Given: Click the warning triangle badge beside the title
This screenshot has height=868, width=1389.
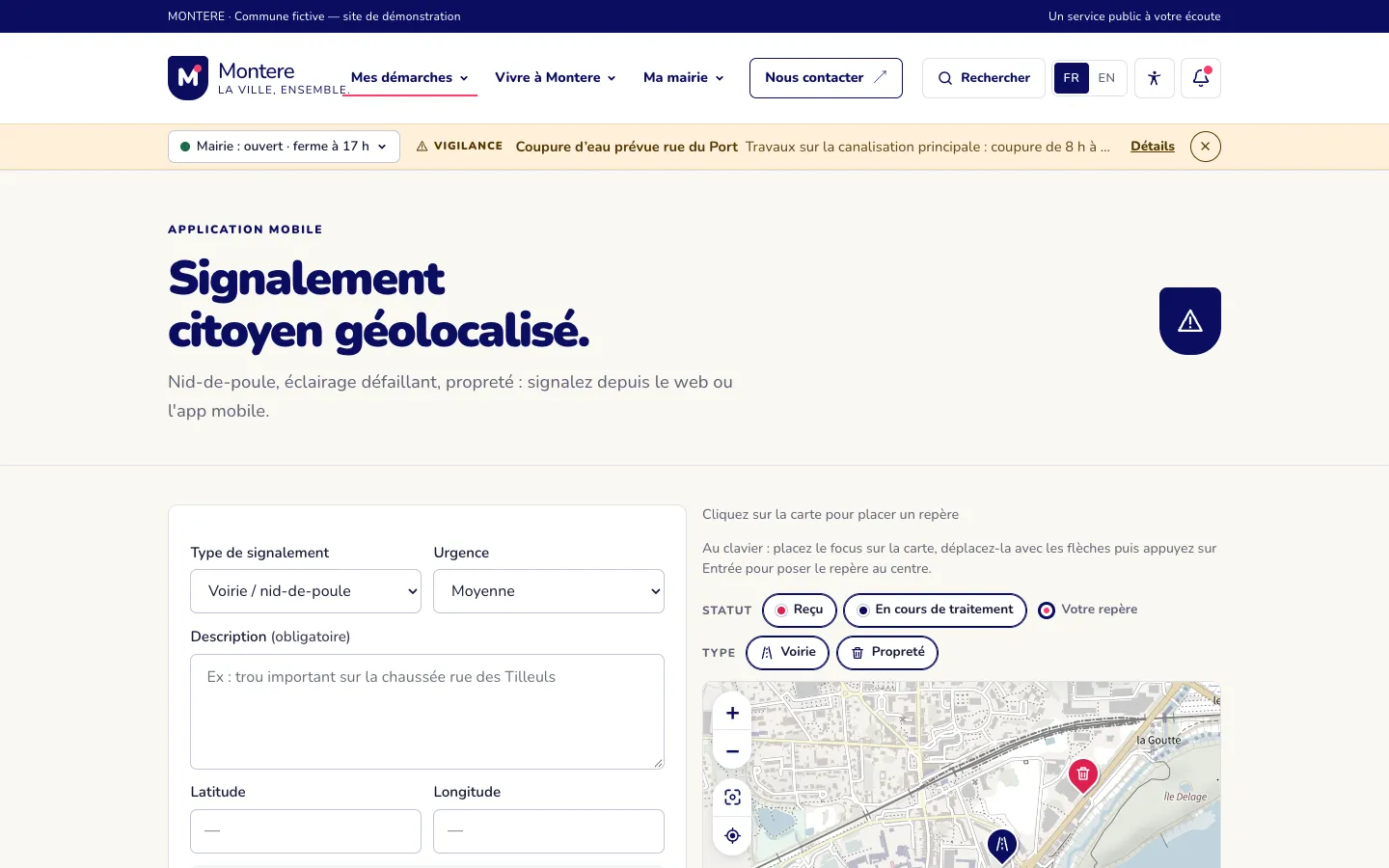Looking at the screenshot, I should (x=1190, y=321).
